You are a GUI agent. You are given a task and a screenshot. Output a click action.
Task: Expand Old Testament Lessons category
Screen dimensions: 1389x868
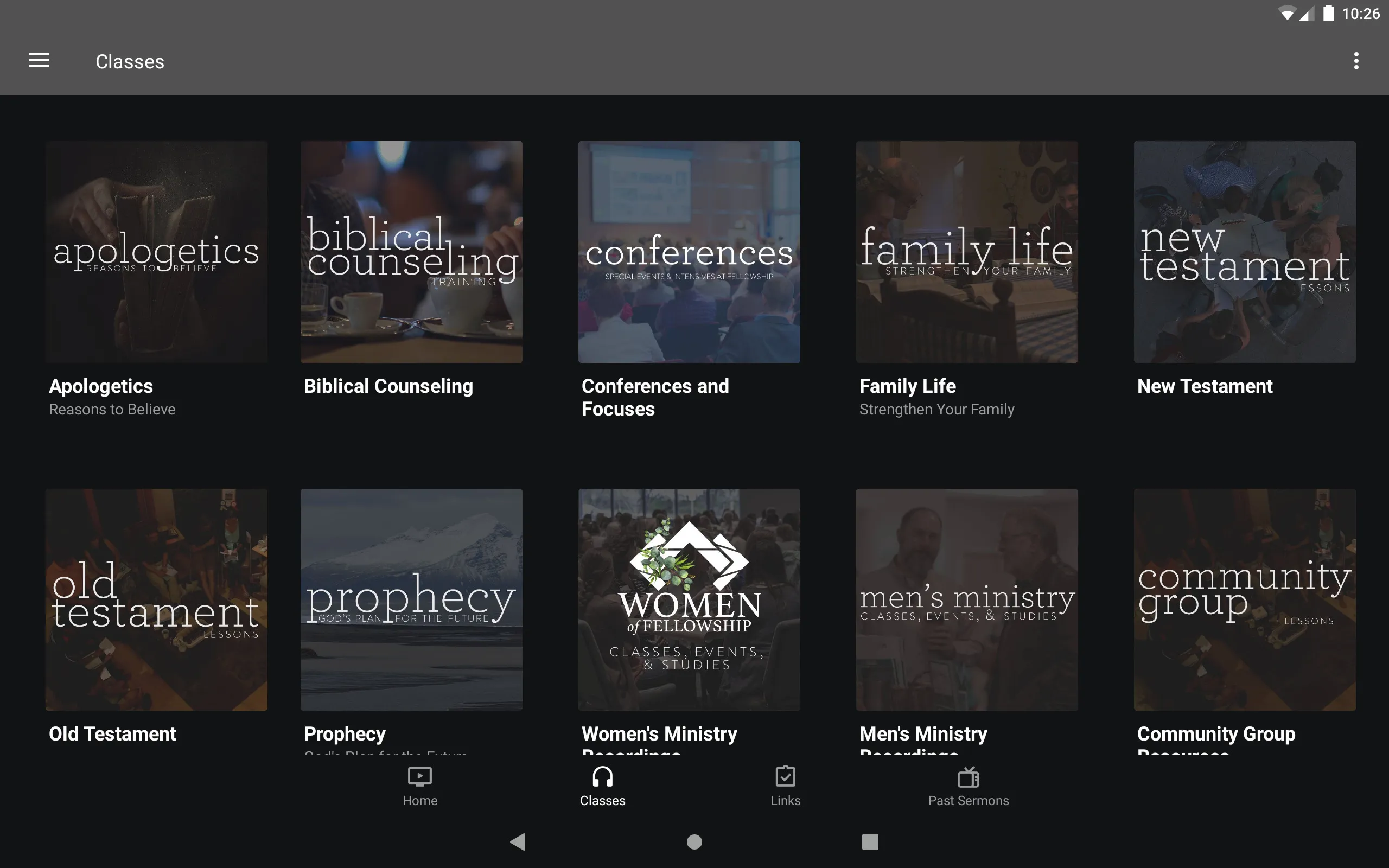pos(157,599)
